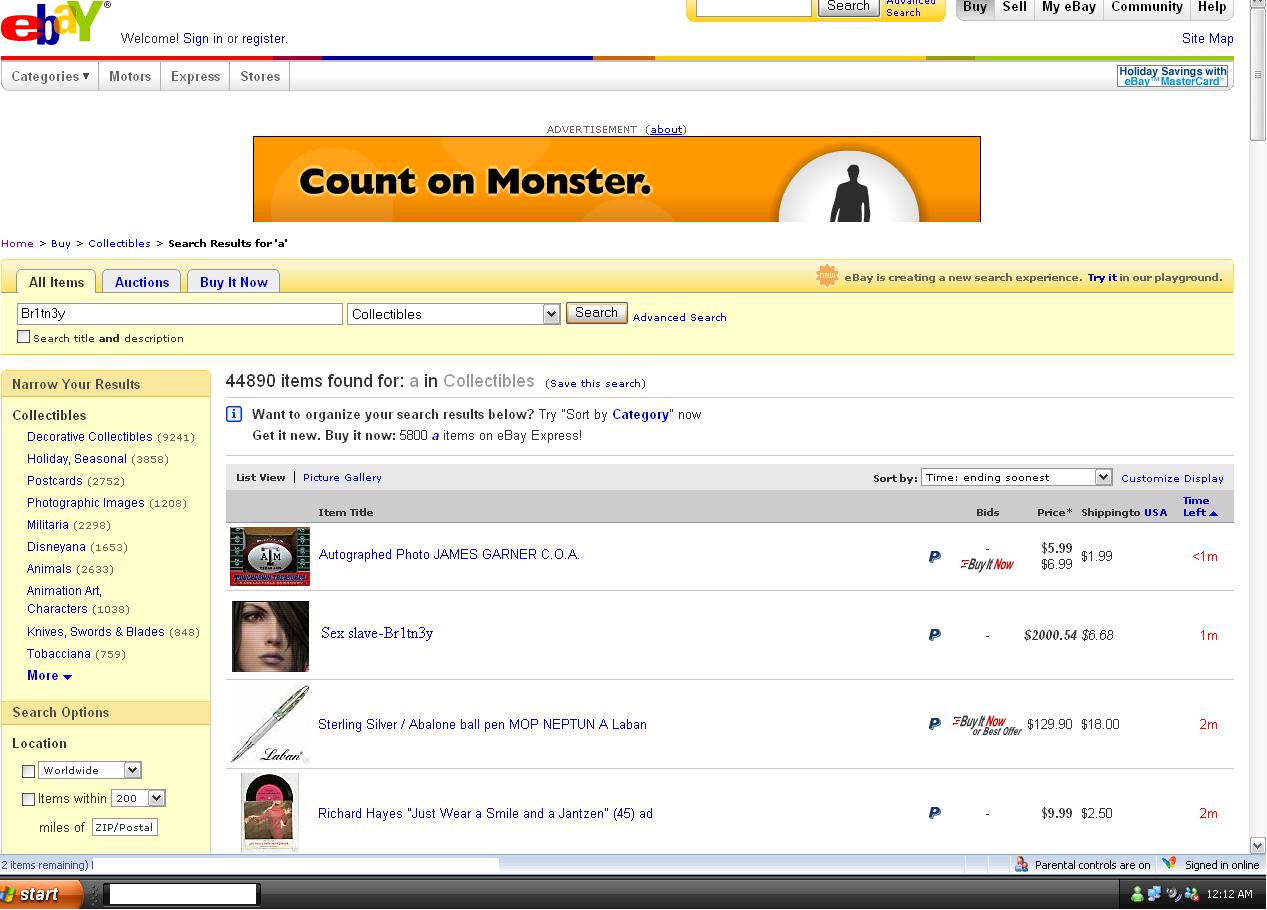Click Collectibles breadcrumb link

pyautogui.click(x=119, y=243)
